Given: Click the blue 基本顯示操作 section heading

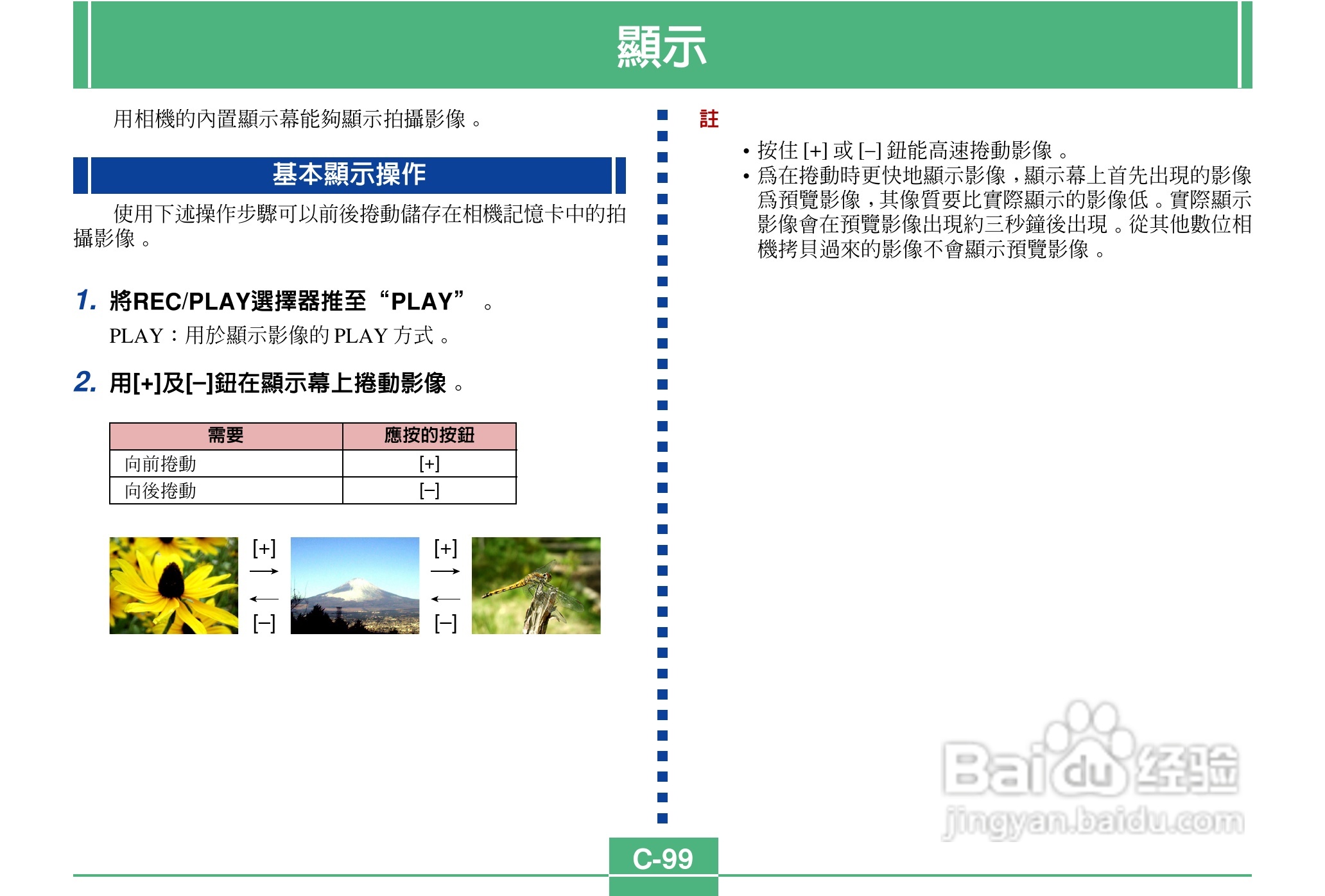Looking at the screenshot, I should point(350,175).
